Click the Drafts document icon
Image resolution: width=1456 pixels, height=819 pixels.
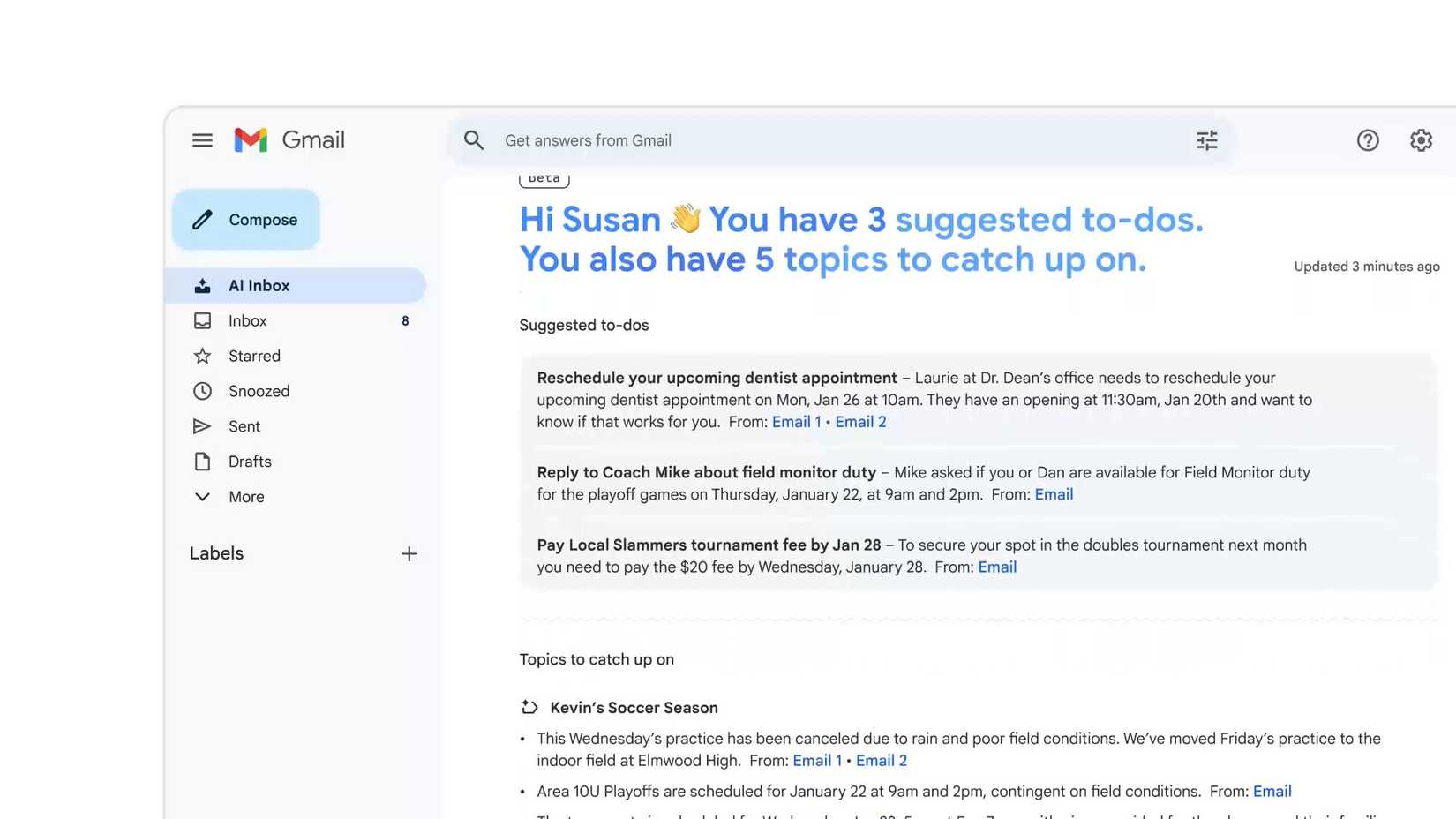[203, 462]
